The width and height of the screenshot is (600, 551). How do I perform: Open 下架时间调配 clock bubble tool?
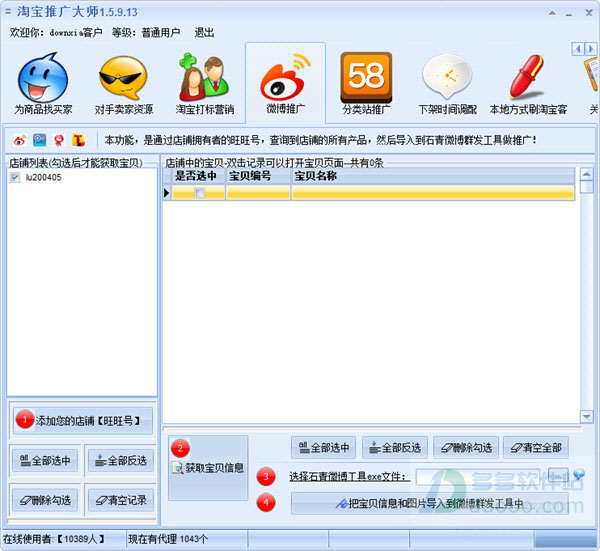(x=447, y=84)
